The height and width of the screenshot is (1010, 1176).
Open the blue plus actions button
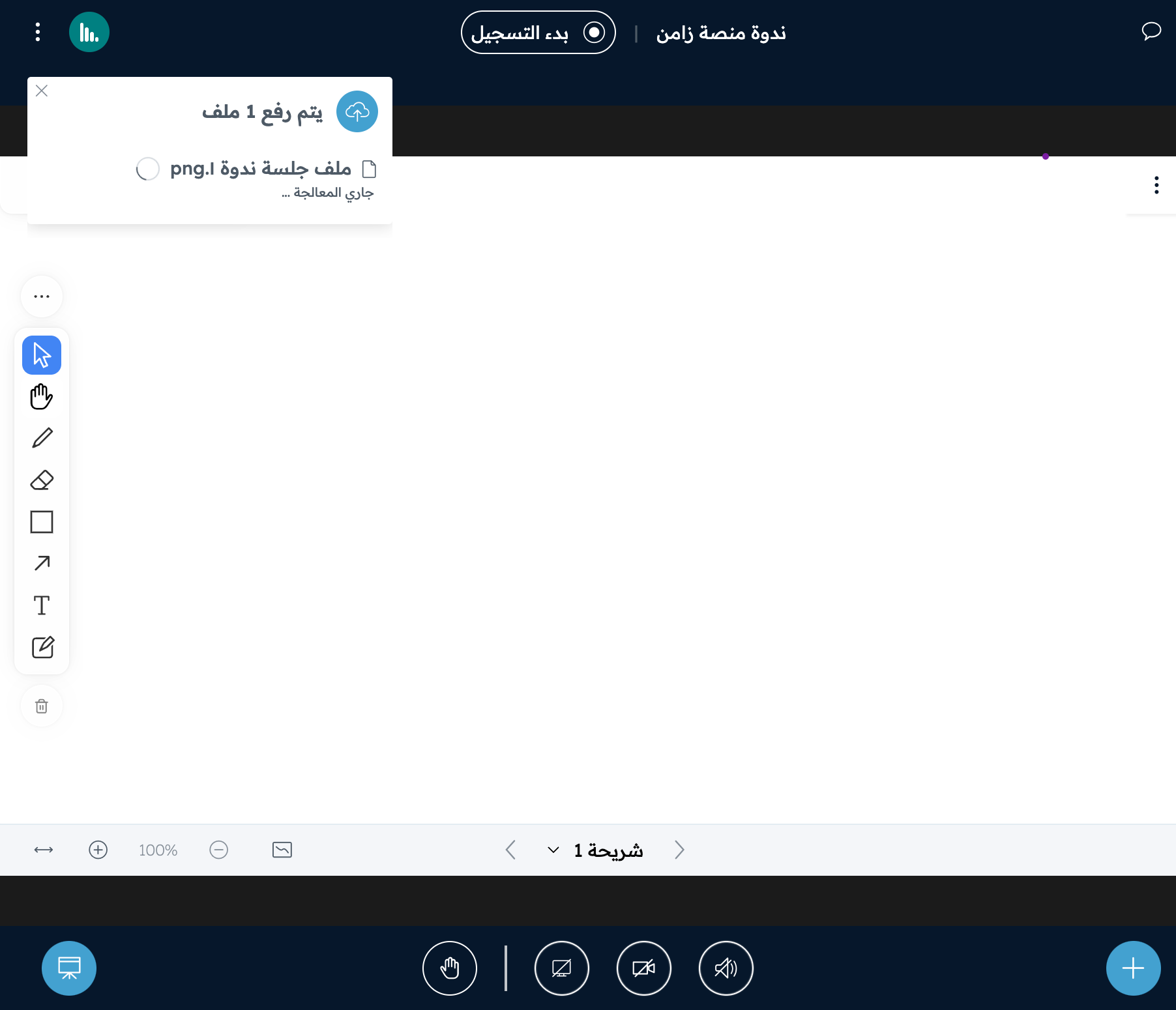1134,968
